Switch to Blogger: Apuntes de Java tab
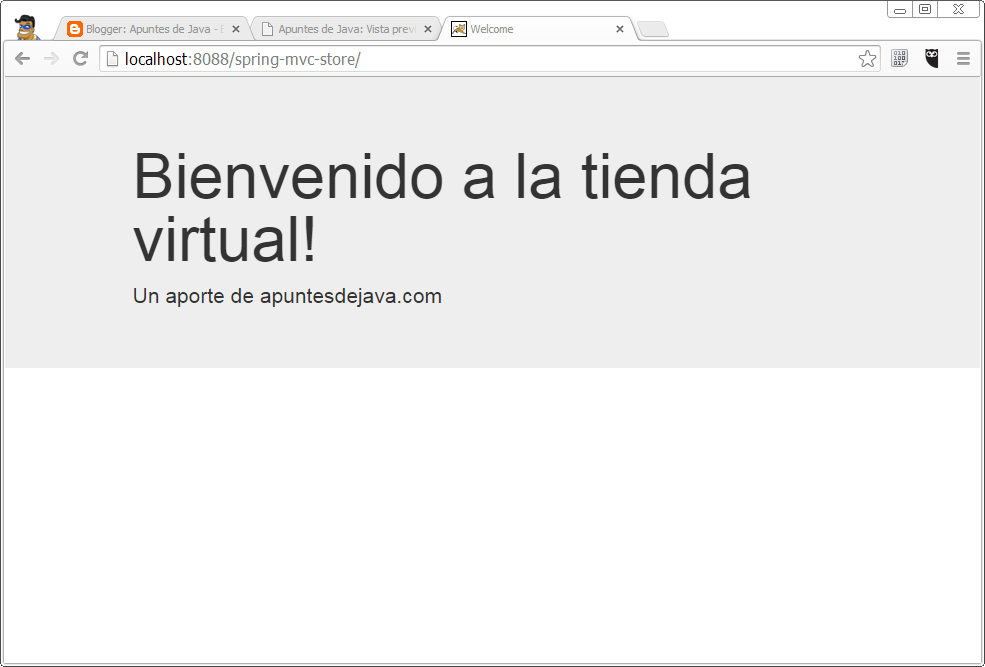This screenshot has width=985, height=667. [152, 29]
